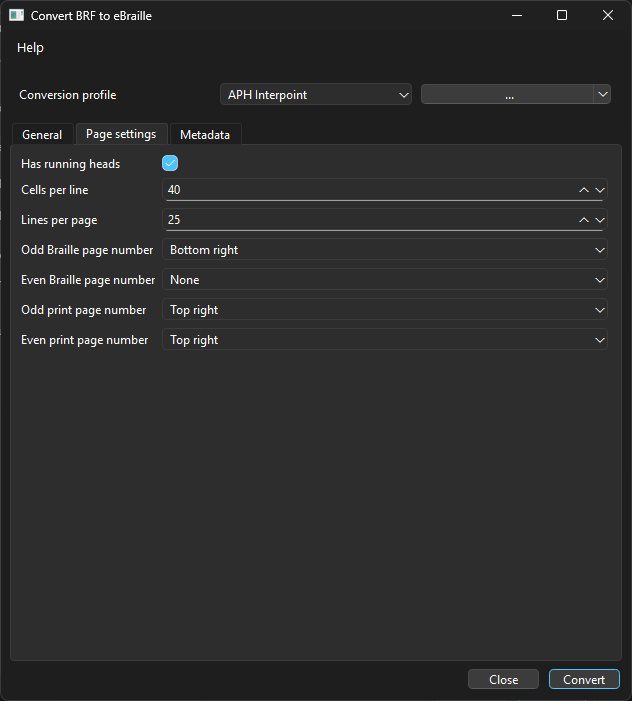Switch to the General tab
This screenshot has height=701, width=632.
42,135
